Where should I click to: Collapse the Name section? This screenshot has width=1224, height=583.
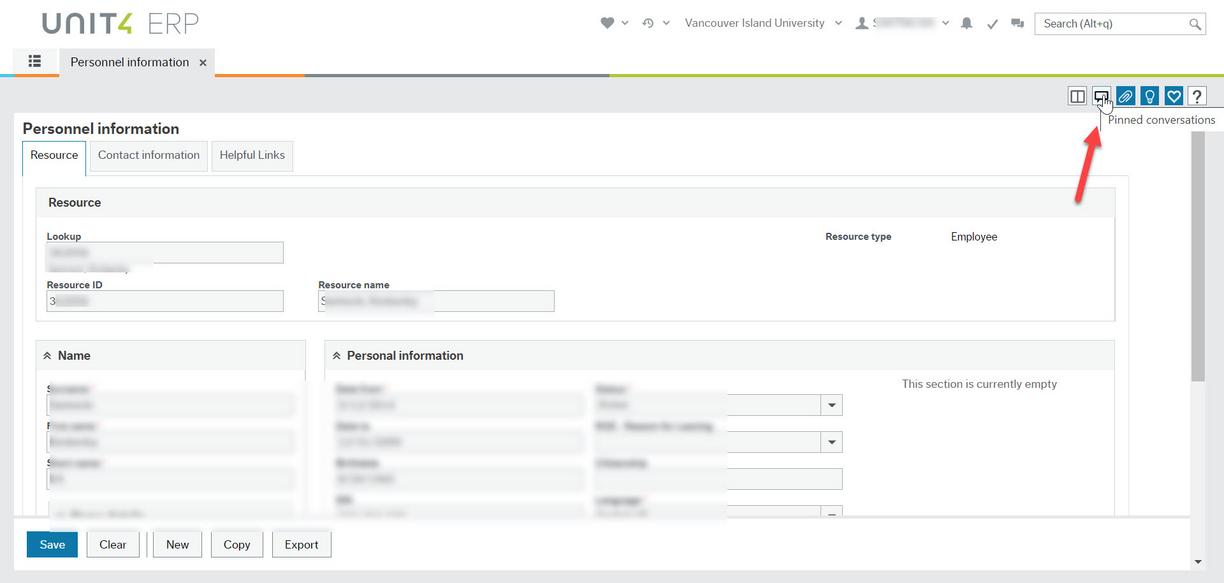point(46,355)
